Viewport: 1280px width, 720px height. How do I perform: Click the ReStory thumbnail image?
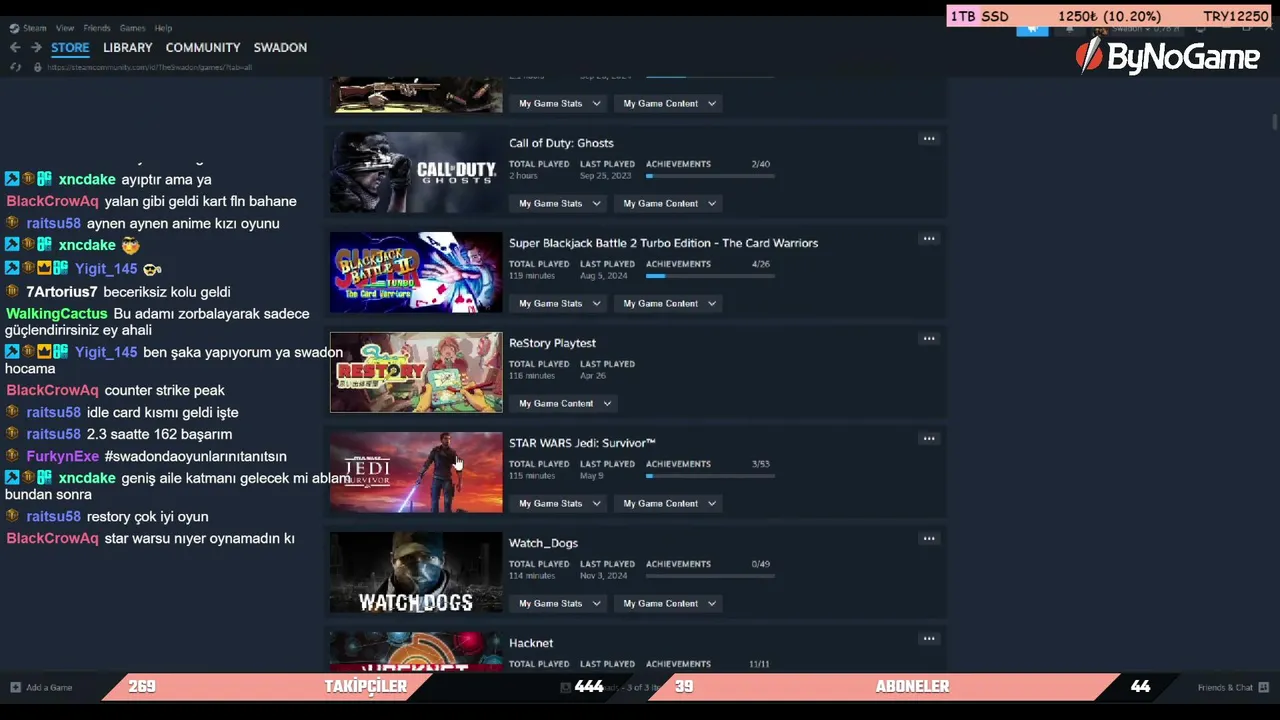[416, 372]
